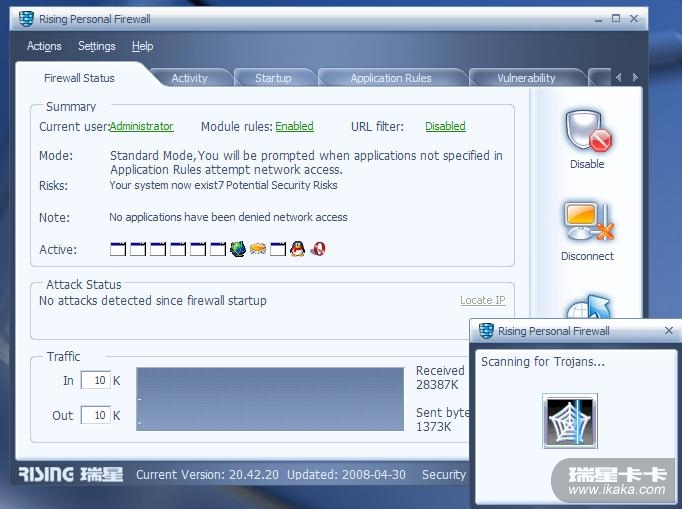The image size is (682, 509).
Task: Click the Disable firewall shield icon
Action: tap(588, 131)
